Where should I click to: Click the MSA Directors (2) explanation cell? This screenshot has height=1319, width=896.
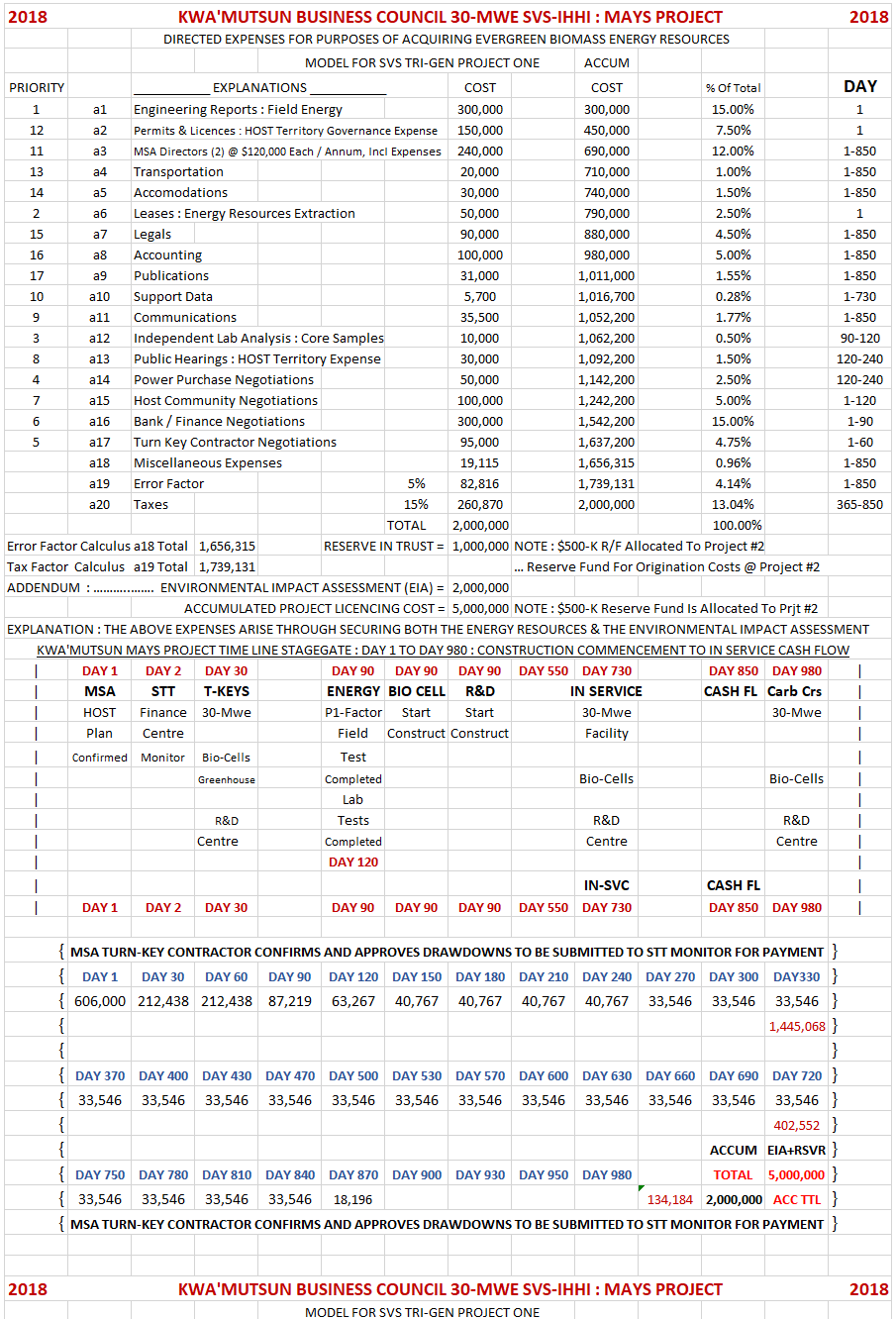click(287, 151)
